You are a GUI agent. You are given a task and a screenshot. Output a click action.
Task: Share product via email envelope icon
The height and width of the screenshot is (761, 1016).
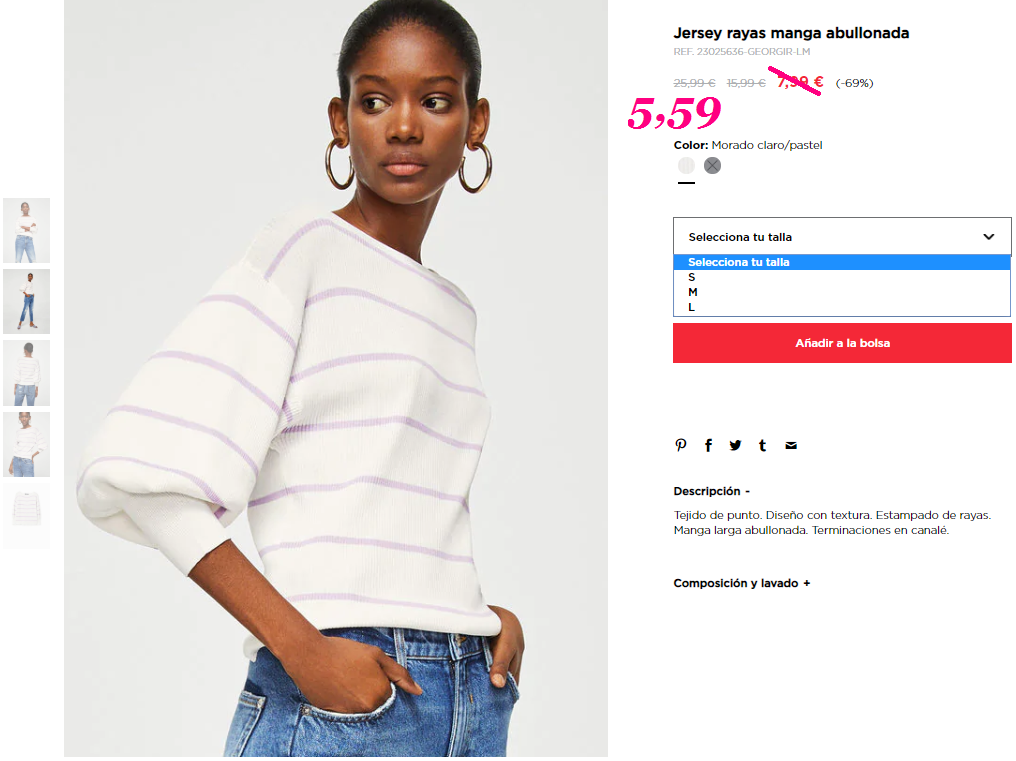[x=791, y=445]
